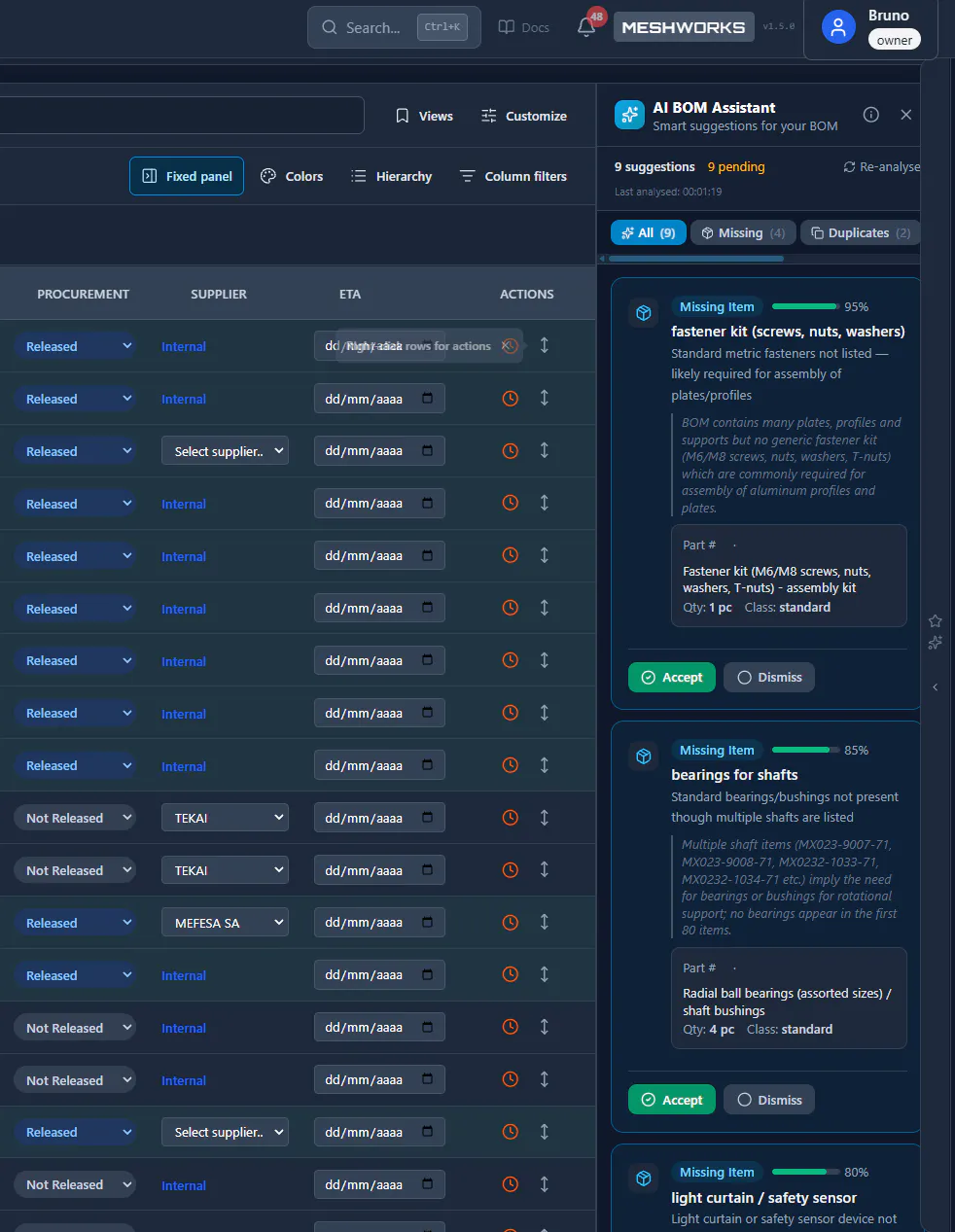955x1232 pixels.
Task: Click the '9 pending' label
Action: pos(736,166)
